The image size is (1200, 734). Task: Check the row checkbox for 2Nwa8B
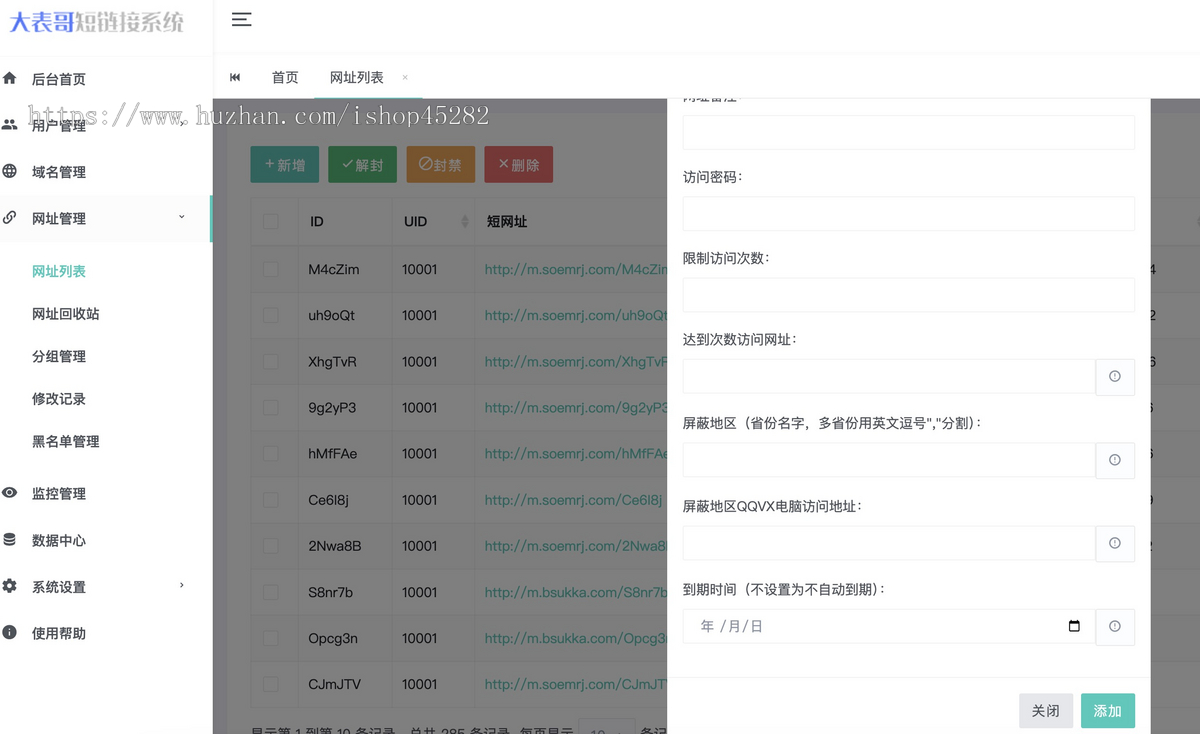click(270, 546)
